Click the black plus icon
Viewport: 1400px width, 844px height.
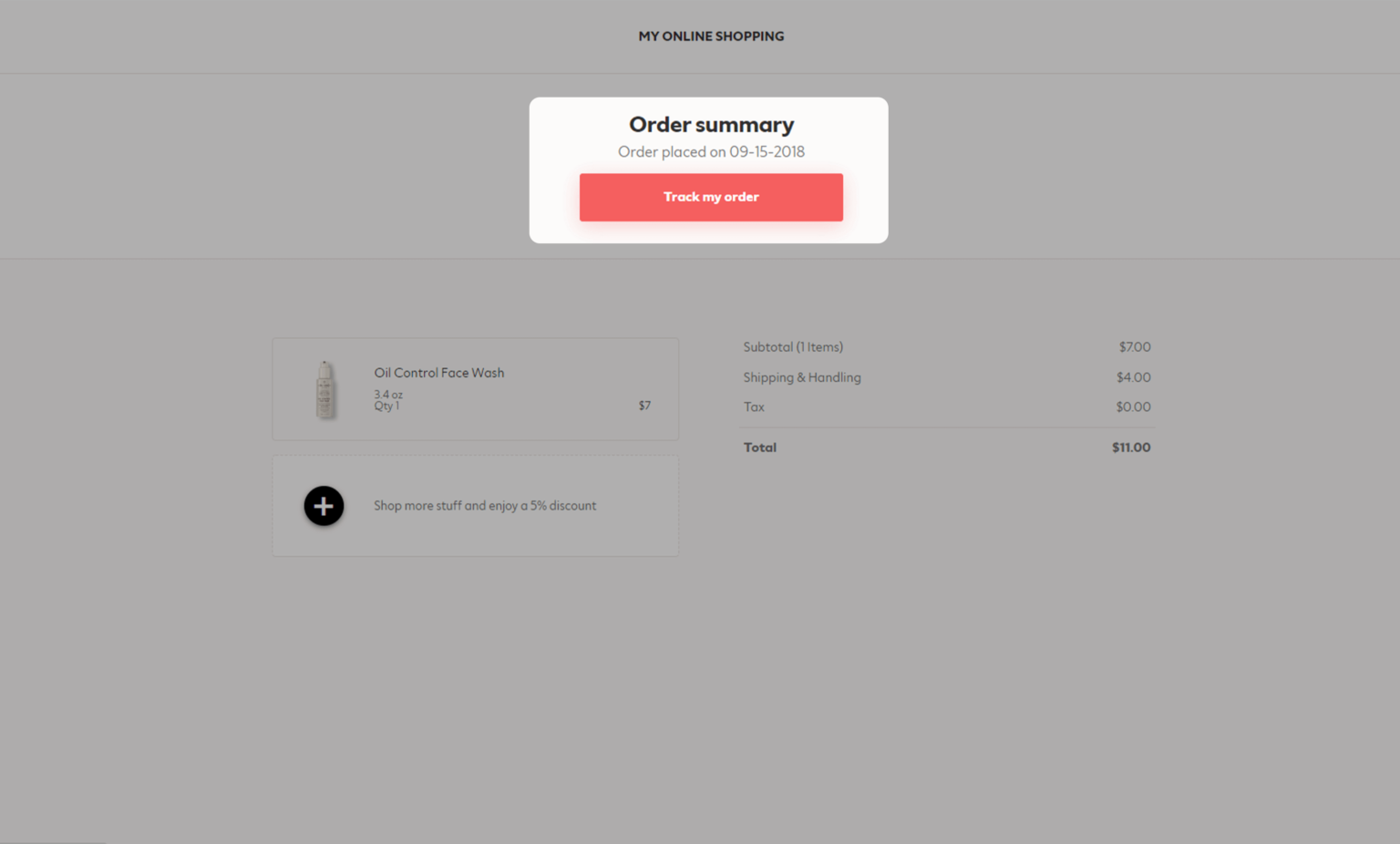click(324, 506)
